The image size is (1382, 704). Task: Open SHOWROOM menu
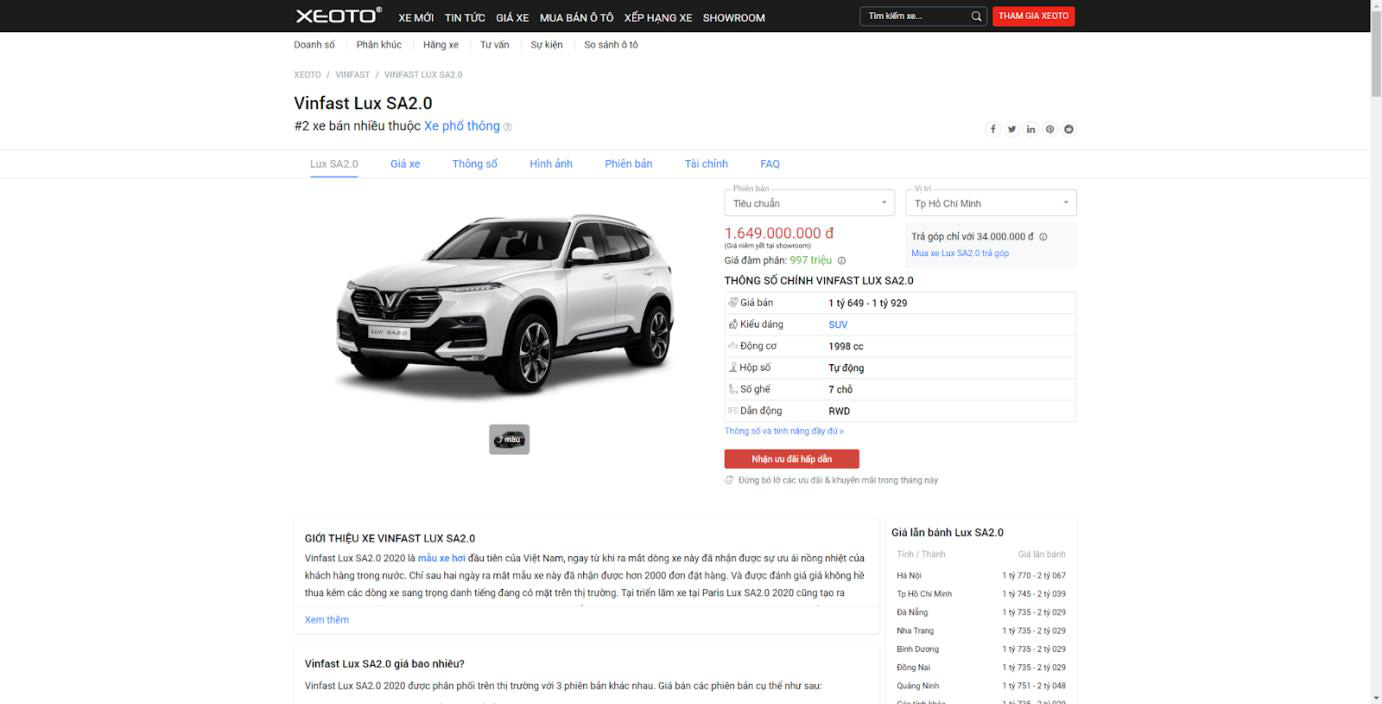pos(734,18)
